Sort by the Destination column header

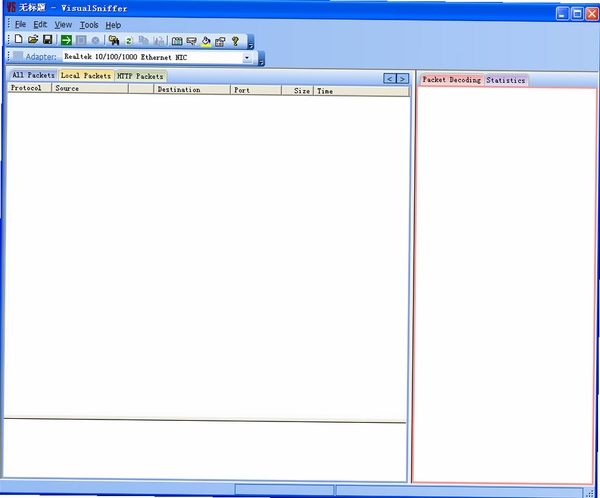pos(192,90)
